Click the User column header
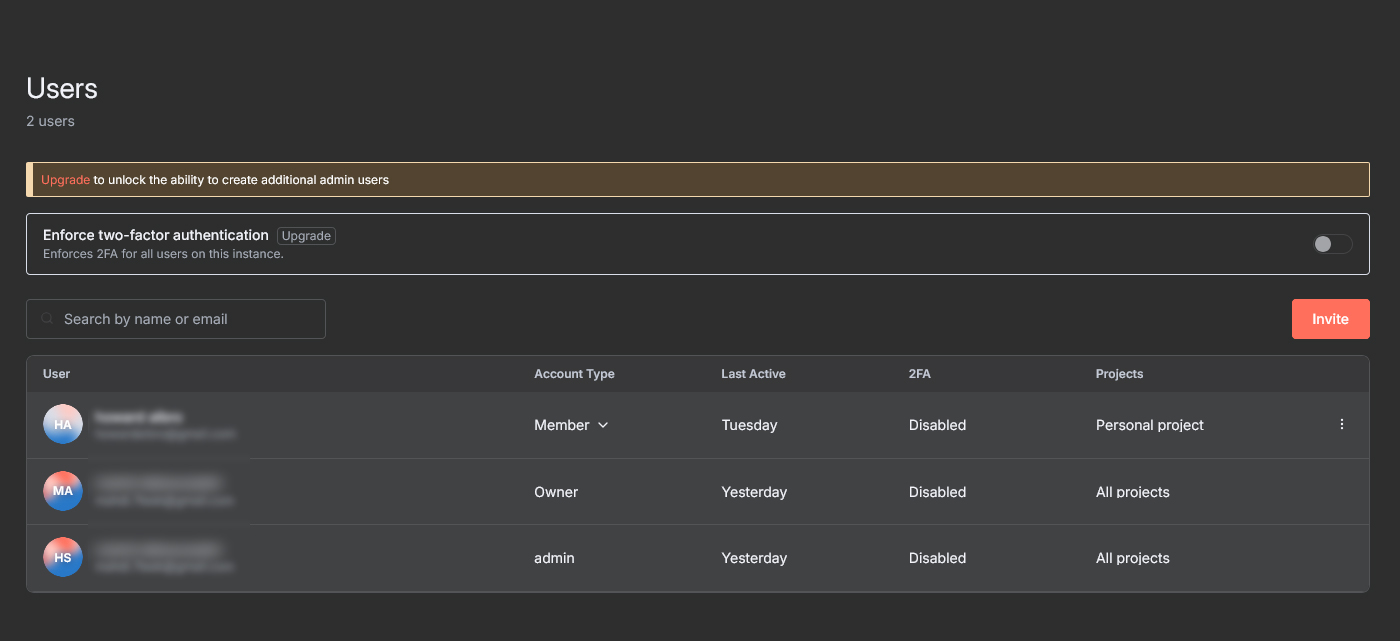The height and width of the screenshot is (641, 1400). tap(57, 374)
